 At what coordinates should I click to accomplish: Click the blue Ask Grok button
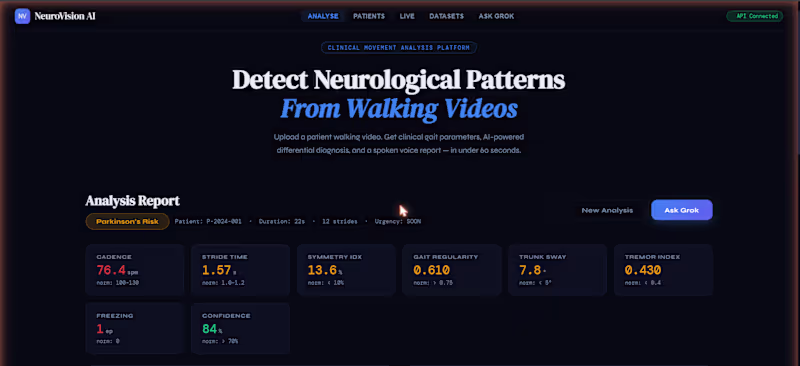point(682,210)
